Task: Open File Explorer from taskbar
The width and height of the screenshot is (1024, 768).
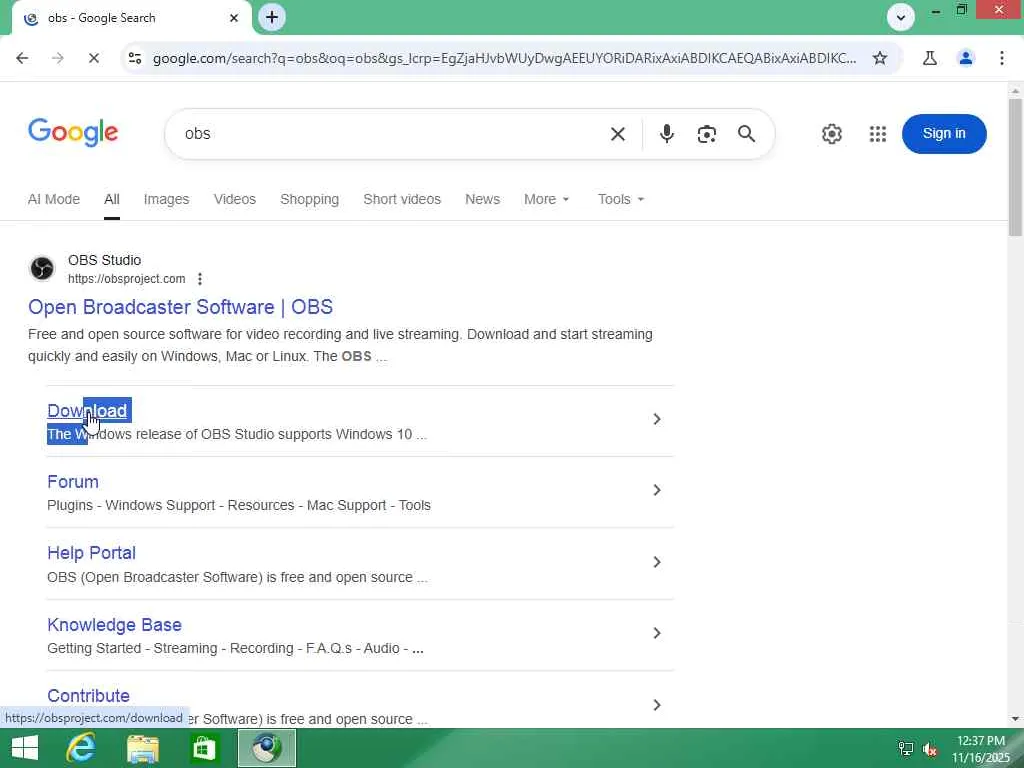Action: click(142, 748)
